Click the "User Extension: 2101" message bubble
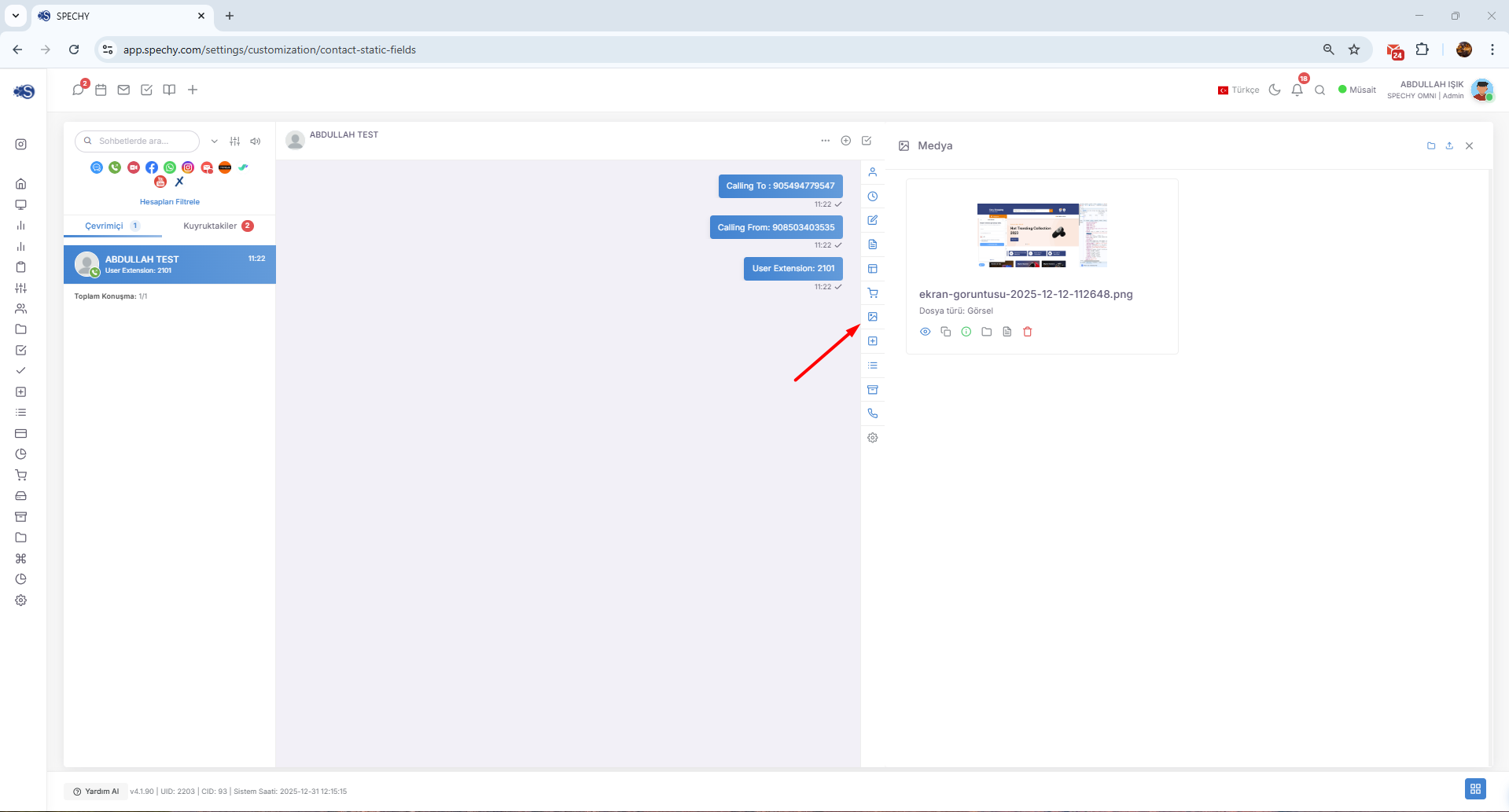The width and height of the screenshot is (1509, 812). 793,269
